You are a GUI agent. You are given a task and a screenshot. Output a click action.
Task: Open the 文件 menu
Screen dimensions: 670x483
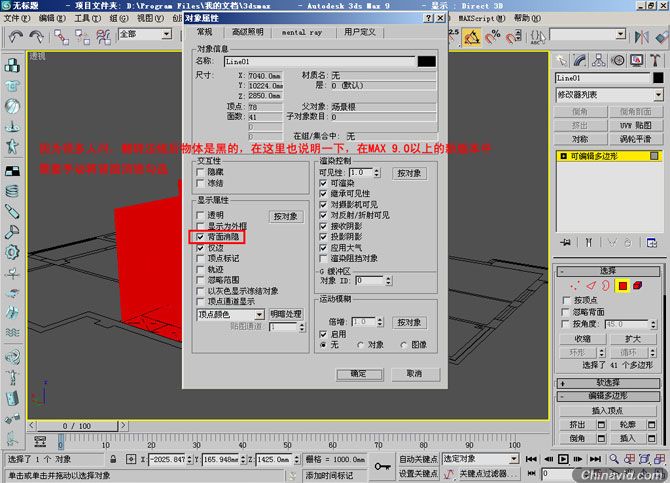17,18
